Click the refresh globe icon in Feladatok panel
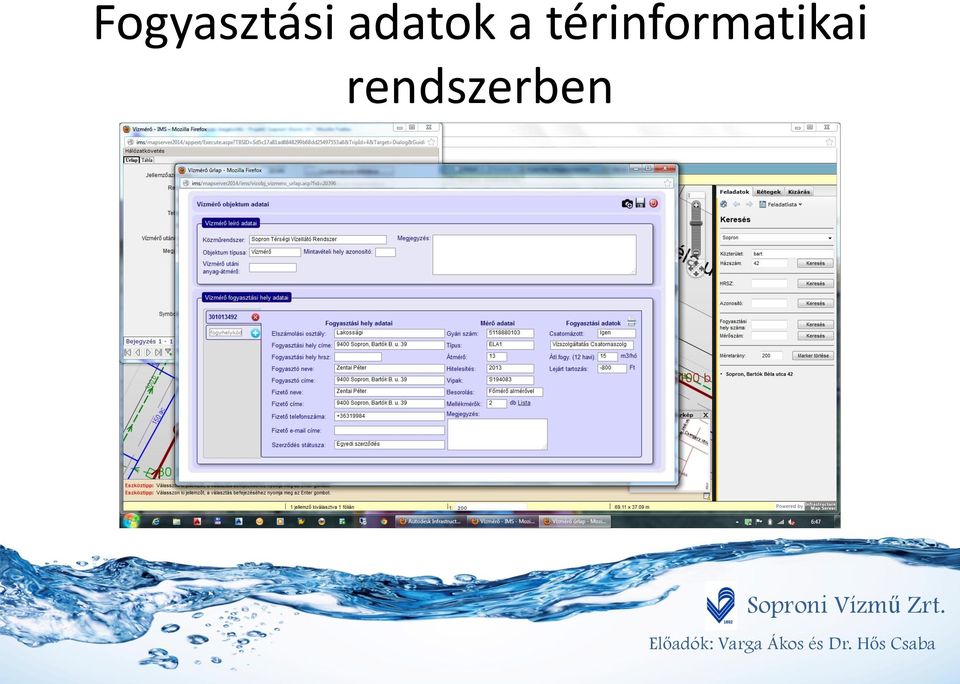The image size is (960, 684). 724,205
